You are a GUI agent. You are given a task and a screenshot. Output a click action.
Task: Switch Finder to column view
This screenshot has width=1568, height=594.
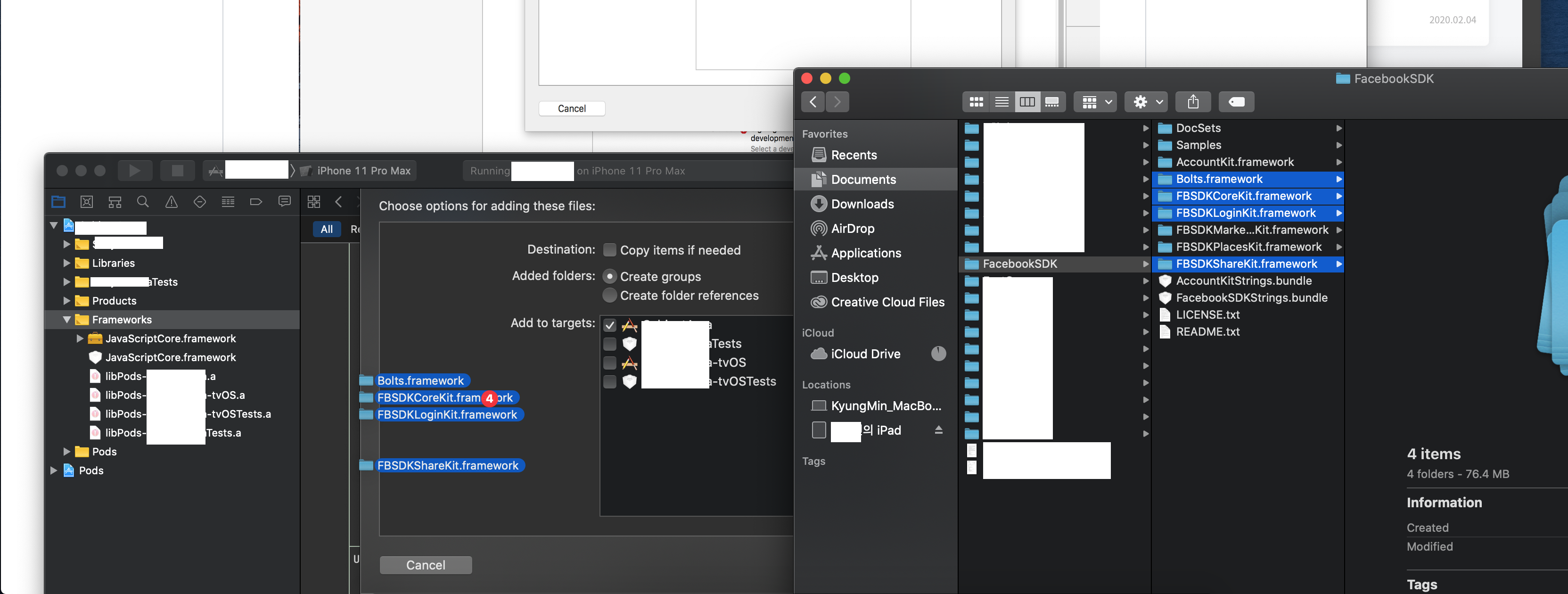pyautogui.click(x=1027, y=102)
